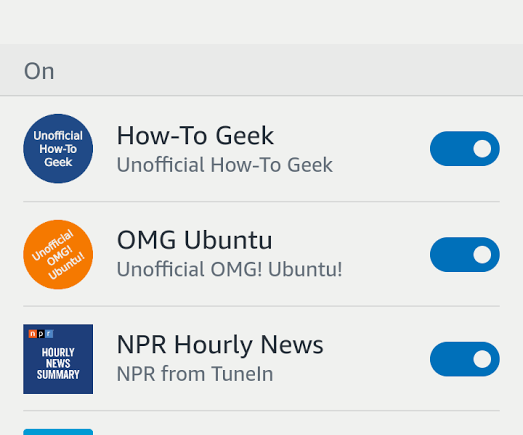Select the partially visible blue icon at bottom
The height and width of the screenshot is (435, 523).
pos(58,432)
